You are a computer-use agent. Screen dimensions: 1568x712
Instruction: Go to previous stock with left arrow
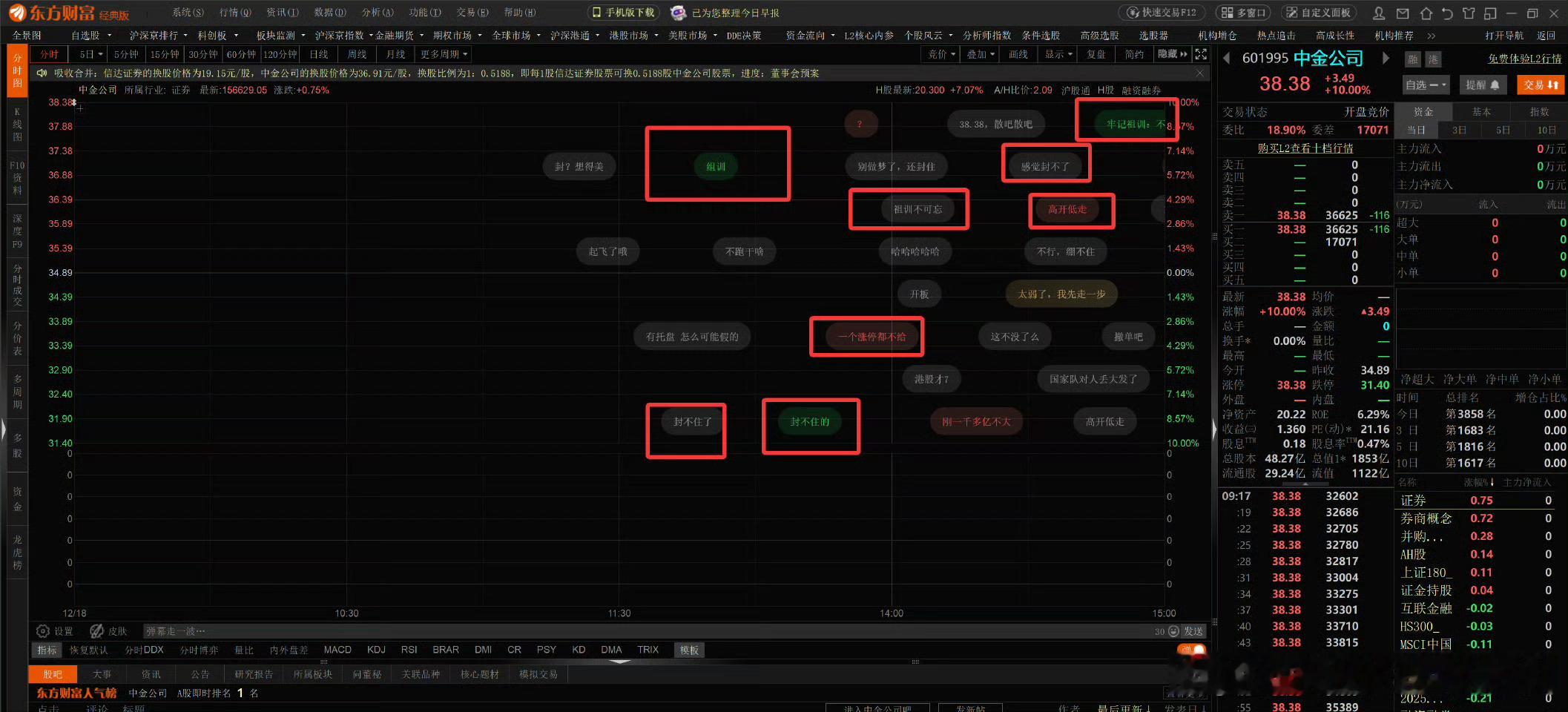(x=1226, y=58)
